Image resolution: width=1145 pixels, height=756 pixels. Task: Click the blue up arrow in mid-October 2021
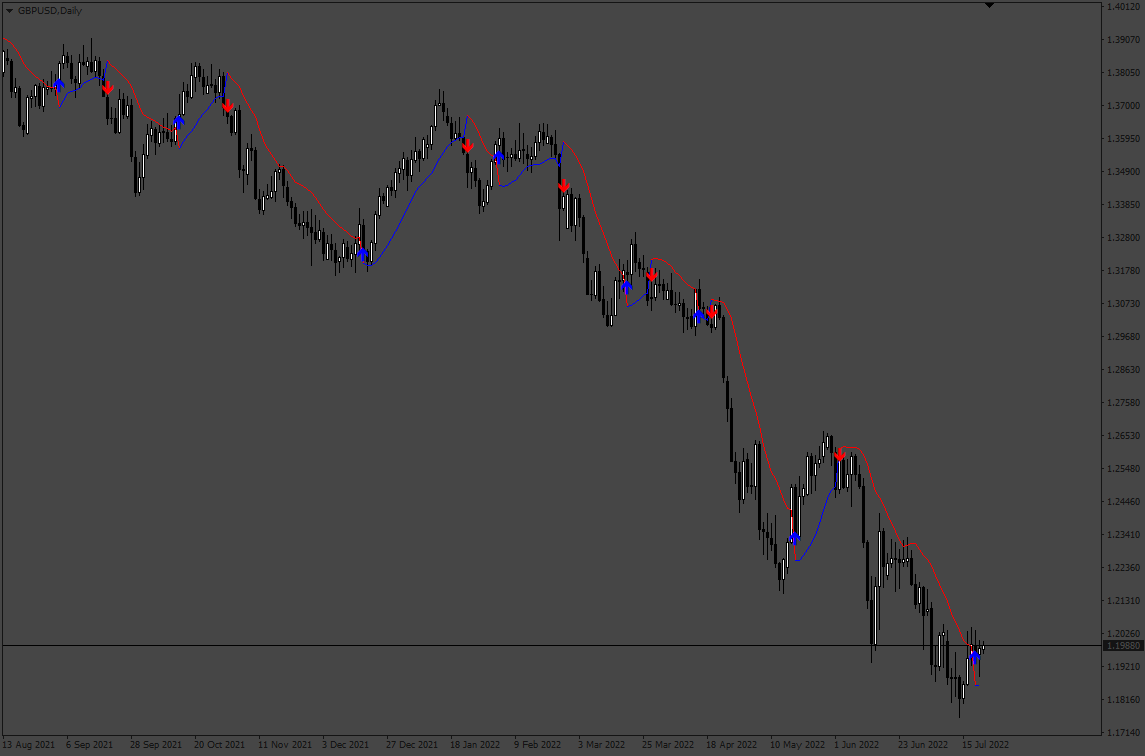179,121
